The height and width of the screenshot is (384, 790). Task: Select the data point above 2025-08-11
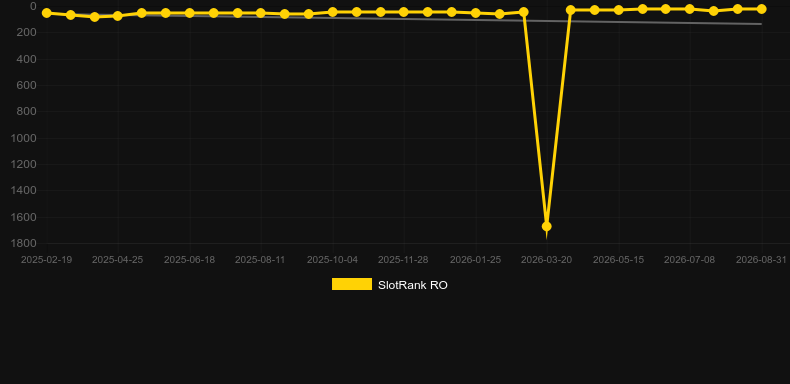click(261, 13)
